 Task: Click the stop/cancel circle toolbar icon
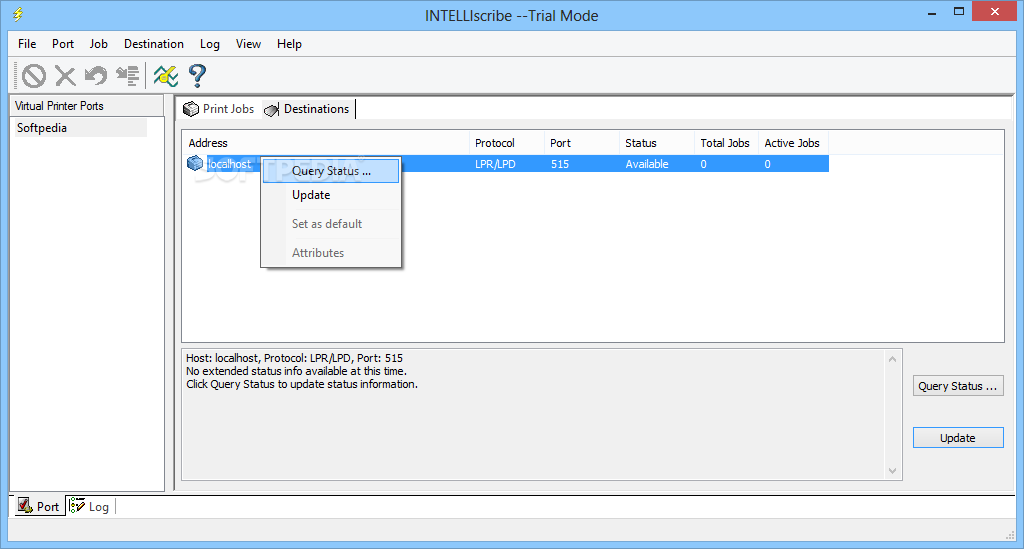coord(34,76)
